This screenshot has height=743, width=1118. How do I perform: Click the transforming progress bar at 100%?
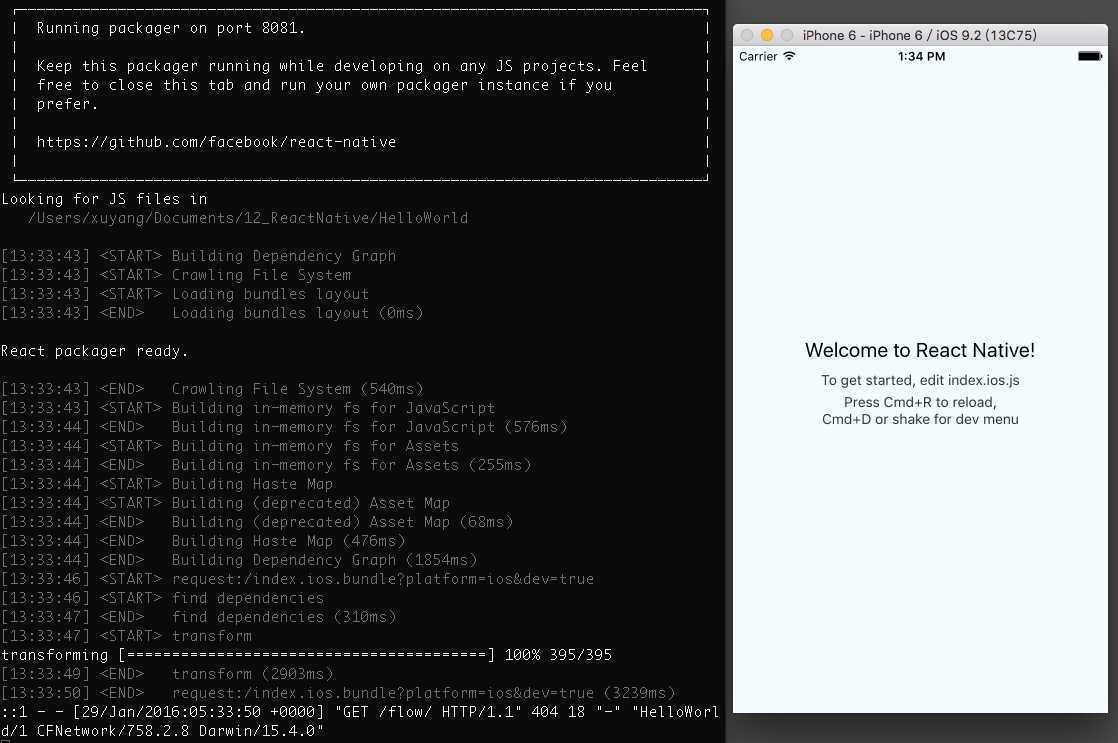click(x=307, y=655)
